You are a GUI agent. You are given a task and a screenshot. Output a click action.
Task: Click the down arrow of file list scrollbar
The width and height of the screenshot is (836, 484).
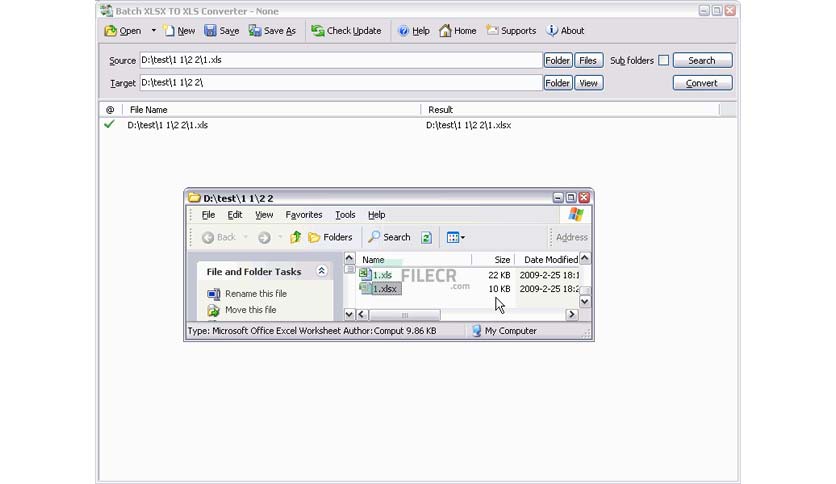585,302
